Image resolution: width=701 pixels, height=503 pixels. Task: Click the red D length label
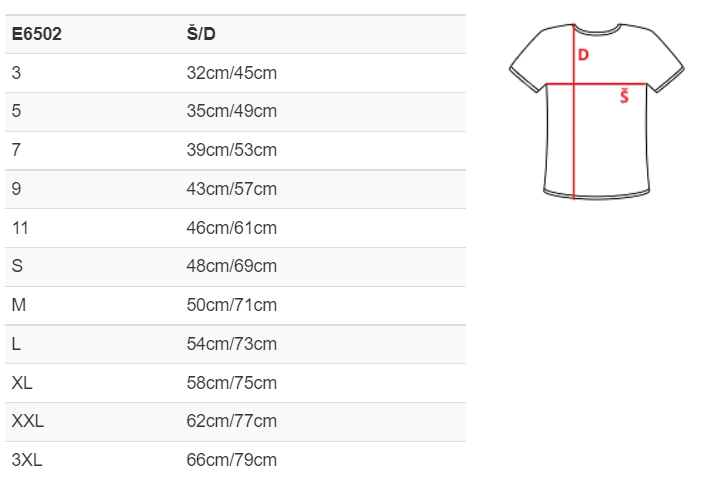[x=583, y=55]
